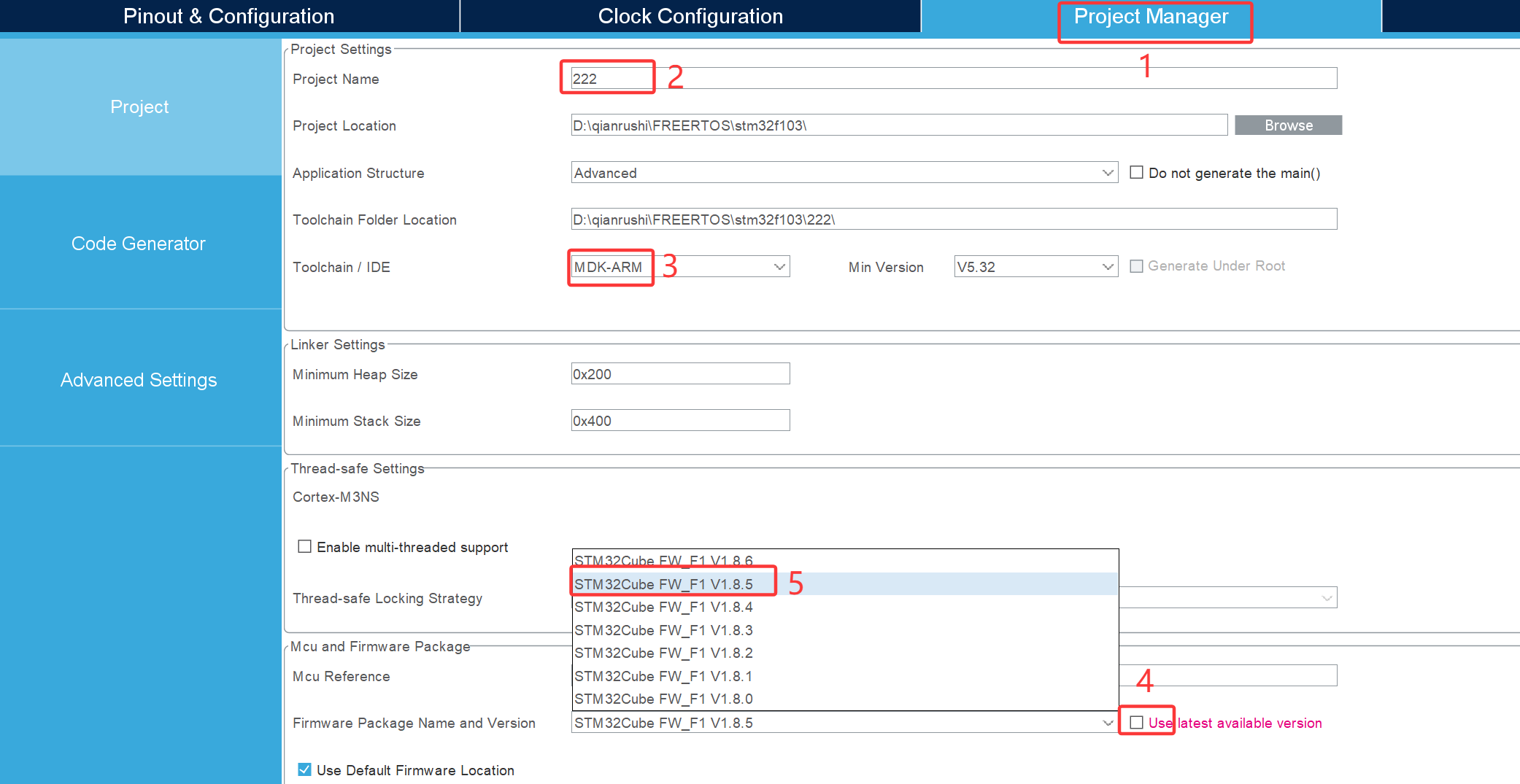Select STM32Cube FW_F1 V1.8.1 in list
Viewport: 1520px width, 784px height.
pos(845,675)
